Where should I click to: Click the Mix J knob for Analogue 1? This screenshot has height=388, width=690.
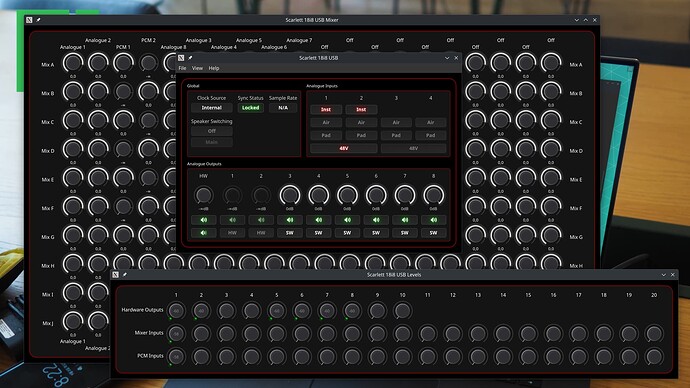click(x=73, y=322)
